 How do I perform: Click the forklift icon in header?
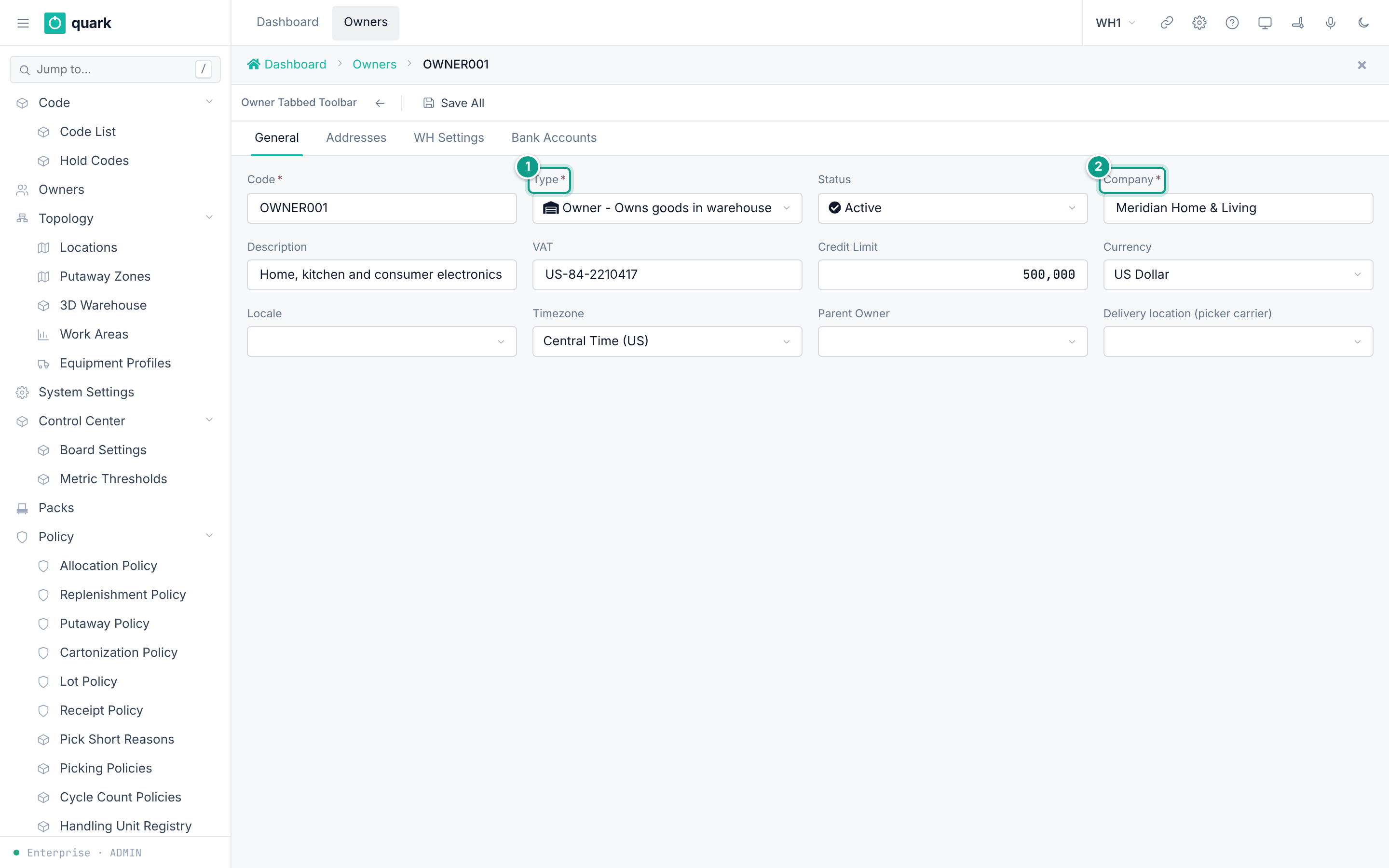[x=1297, y=23]
